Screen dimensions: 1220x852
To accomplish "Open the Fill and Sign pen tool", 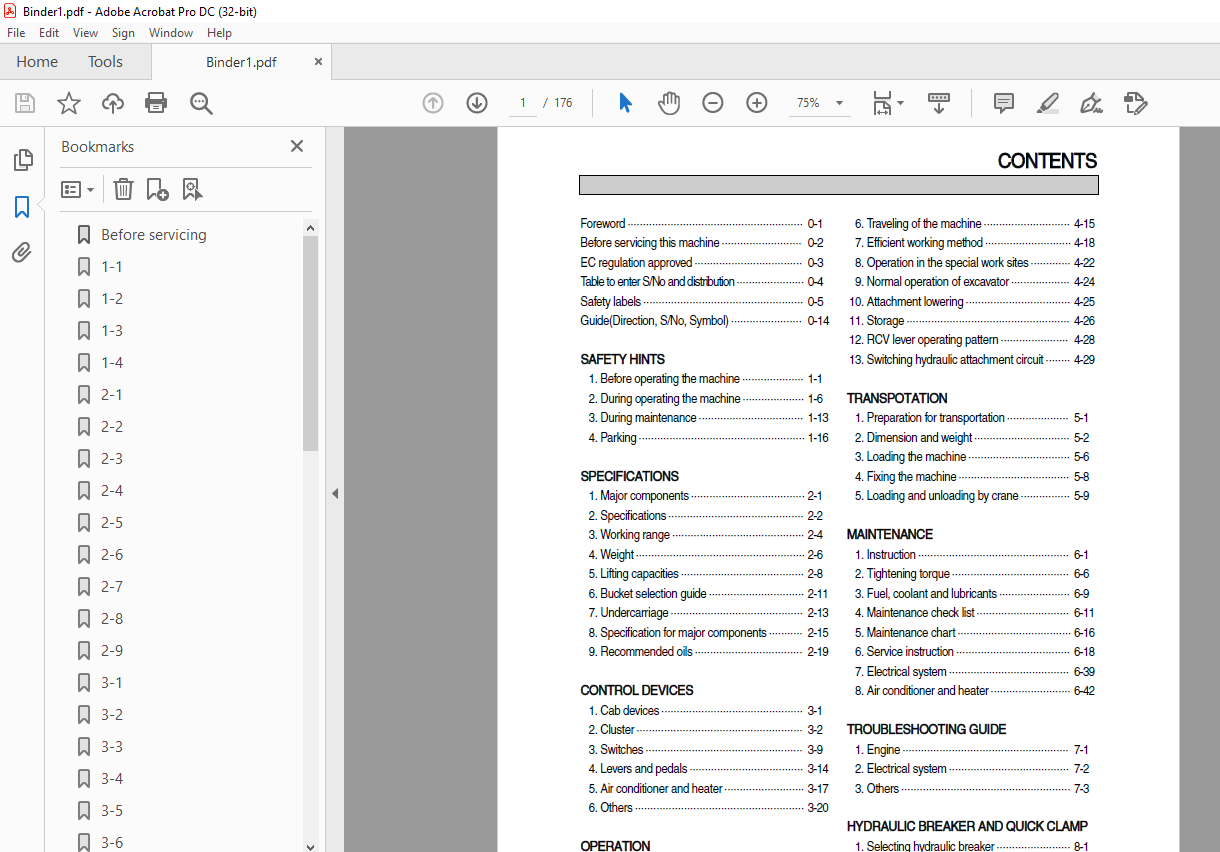I will tap(1091, 103).
